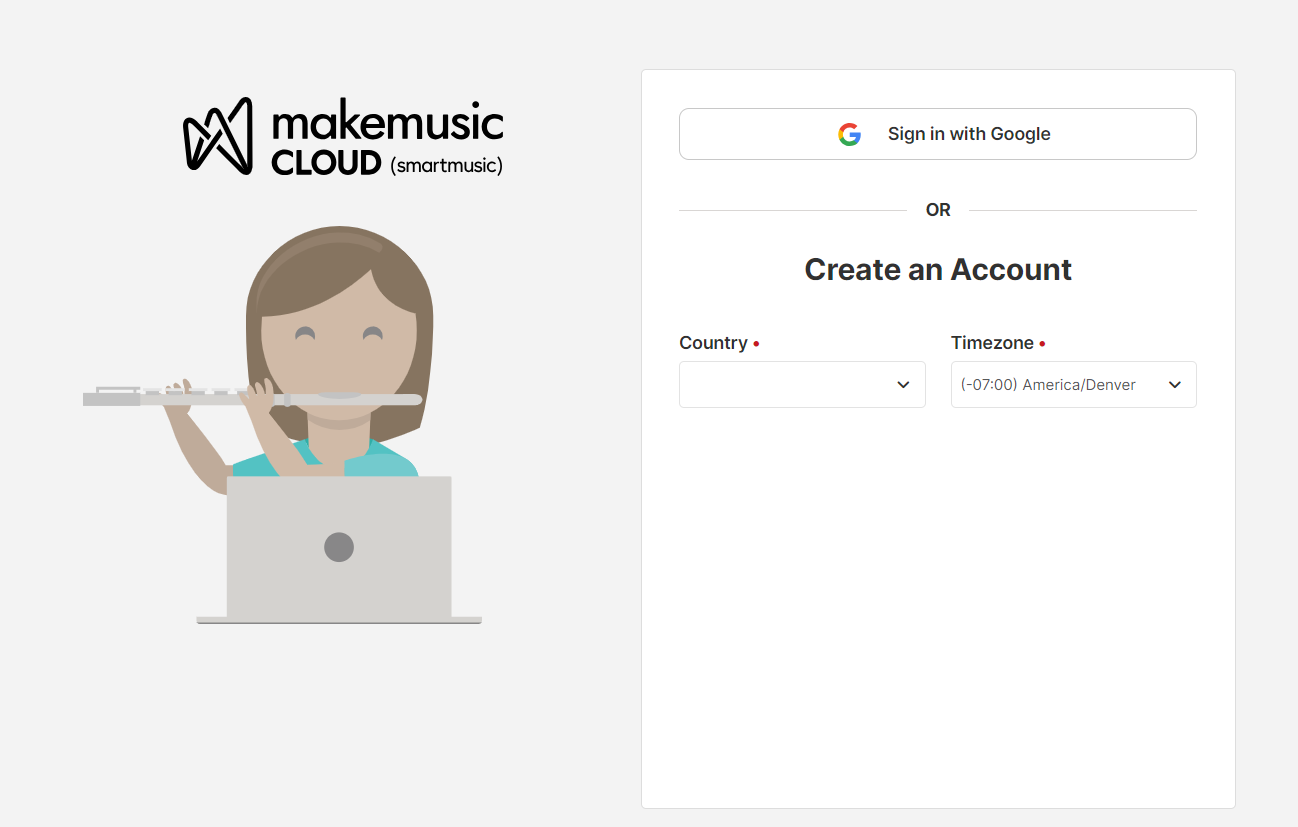
Task: Click the Create an Account heading
Action: (x=937, y=269)
